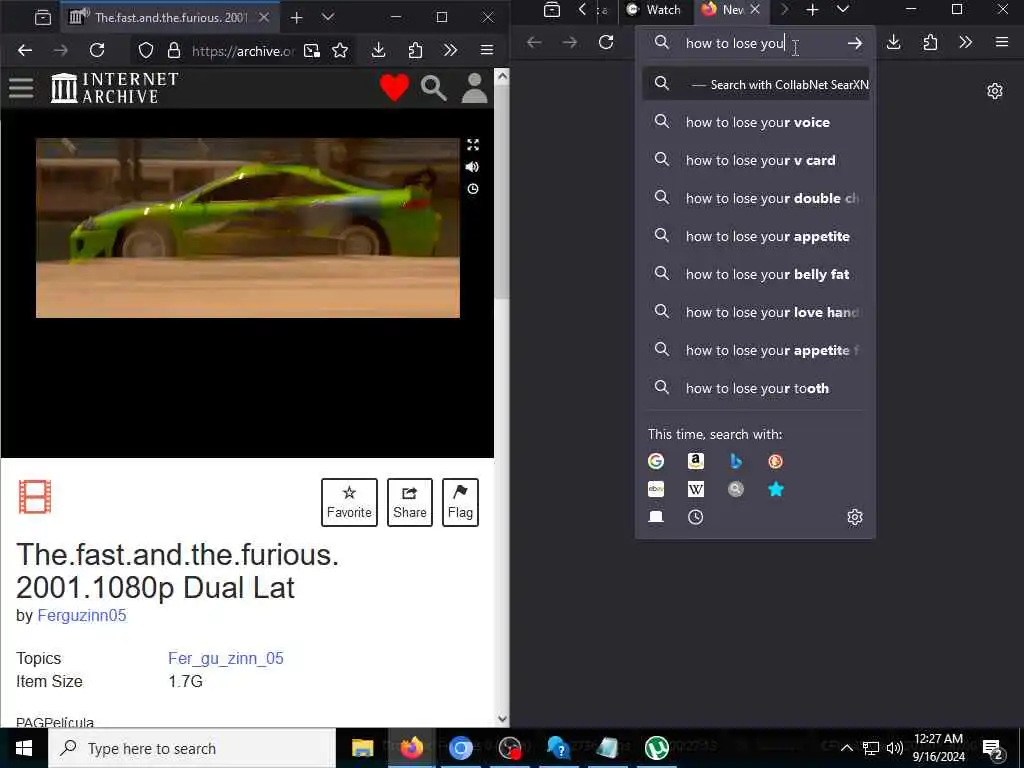Switch to the Watch tab

click(x=654, y=10)
